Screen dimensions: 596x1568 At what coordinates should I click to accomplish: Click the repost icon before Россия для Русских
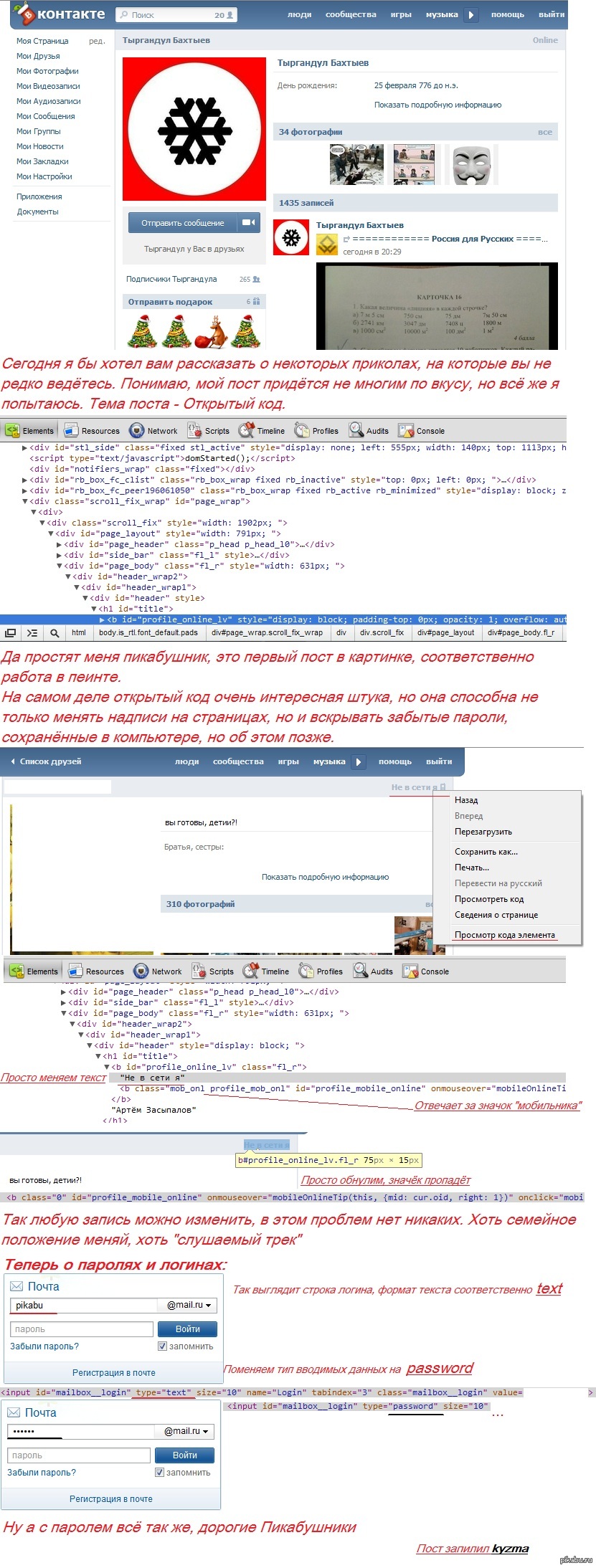pos(346,239)
